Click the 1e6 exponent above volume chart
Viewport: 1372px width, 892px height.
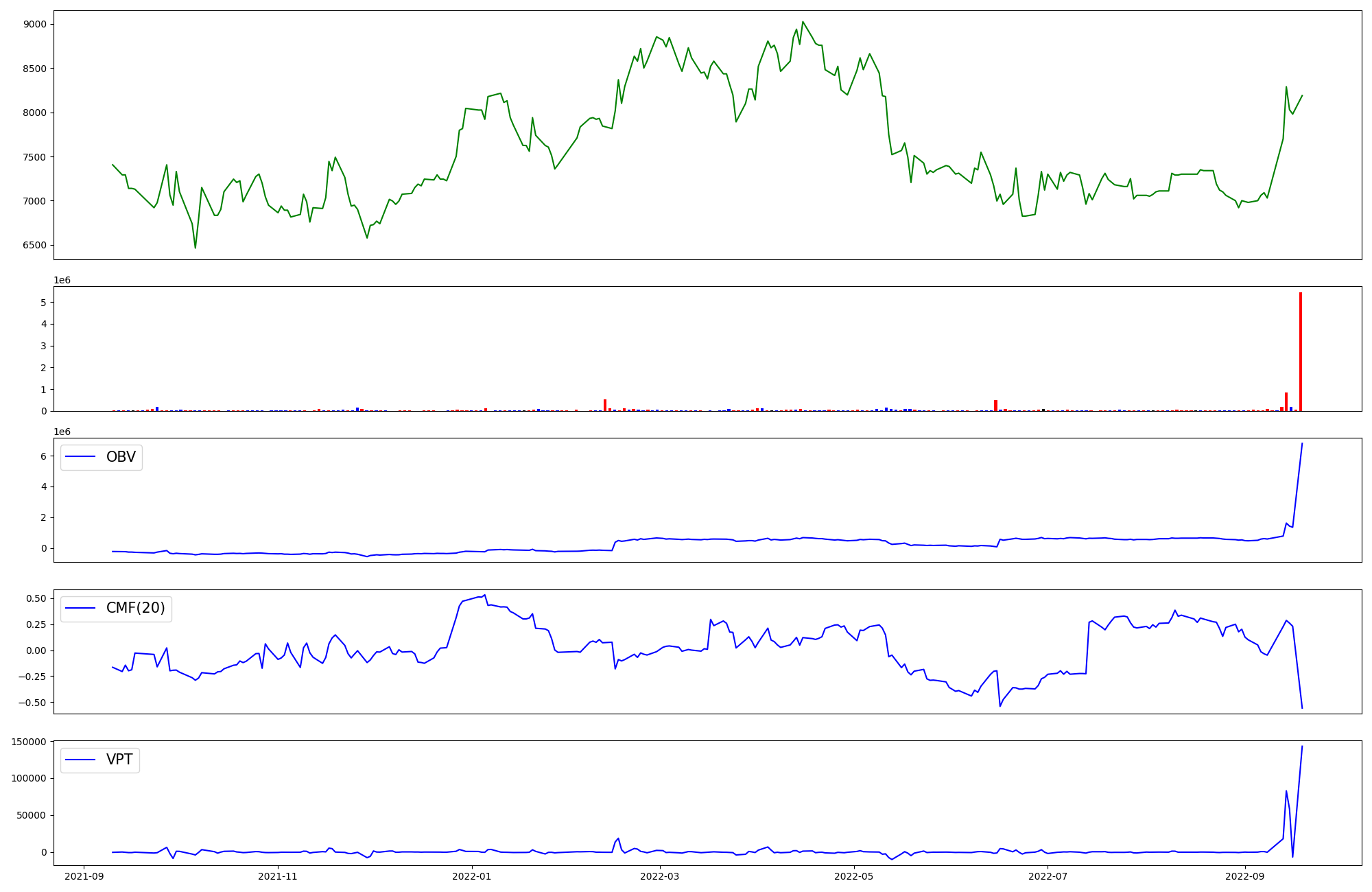point(62,281)
